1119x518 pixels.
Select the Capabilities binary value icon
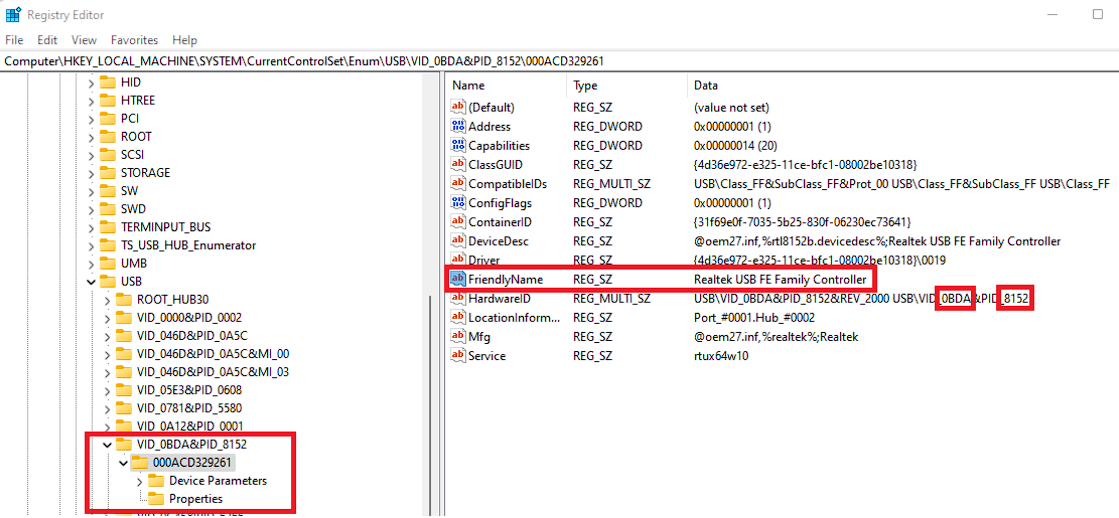pyautogui.click(x=458, y=146)
